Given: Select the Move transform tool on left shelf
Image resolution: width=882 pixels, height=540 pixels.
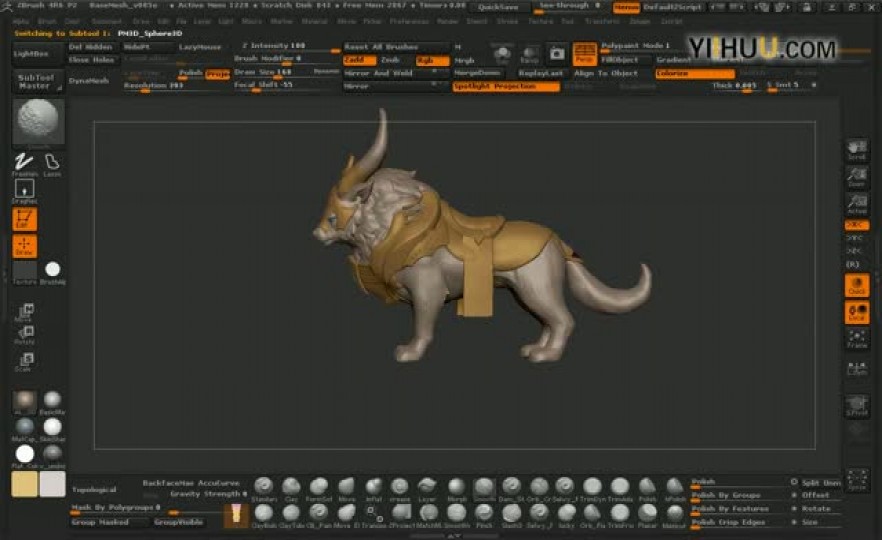Looking at the screenshot, I should [x=25, y=312].
